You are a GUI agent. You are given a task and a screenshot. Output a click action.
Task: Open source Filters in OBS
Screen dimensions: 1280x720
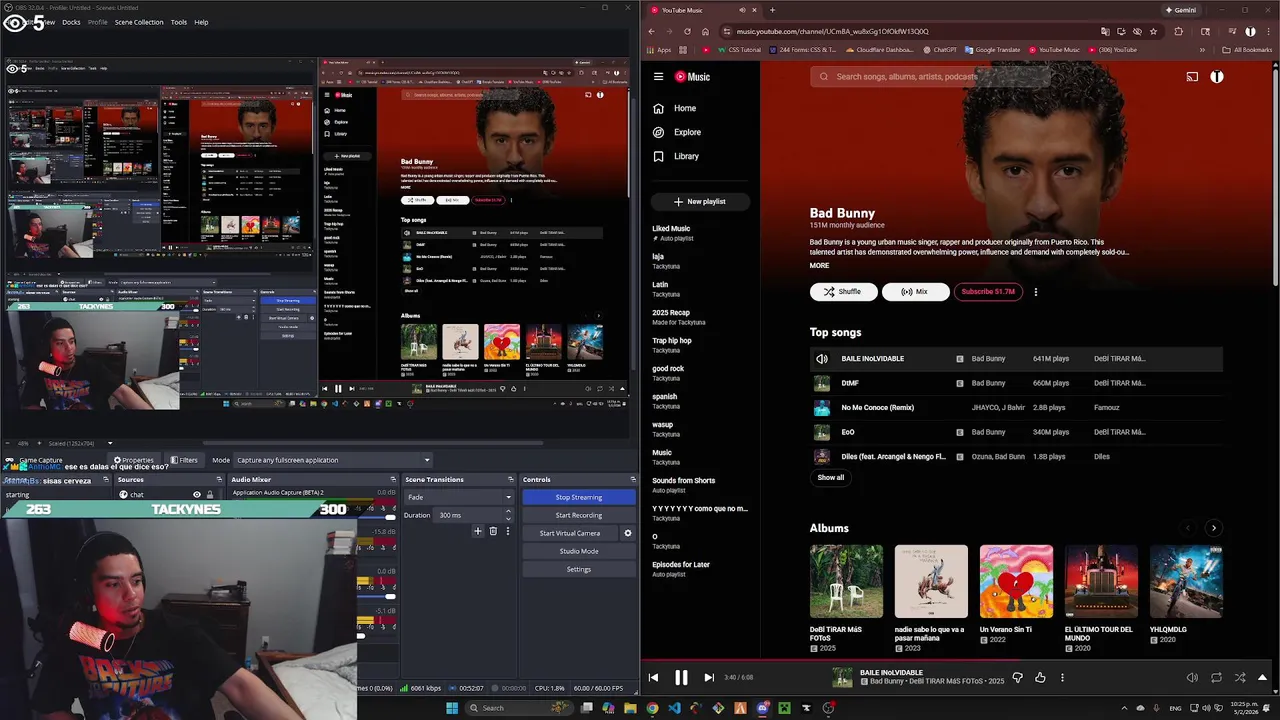pyautogui.click(x=185, y=460)
